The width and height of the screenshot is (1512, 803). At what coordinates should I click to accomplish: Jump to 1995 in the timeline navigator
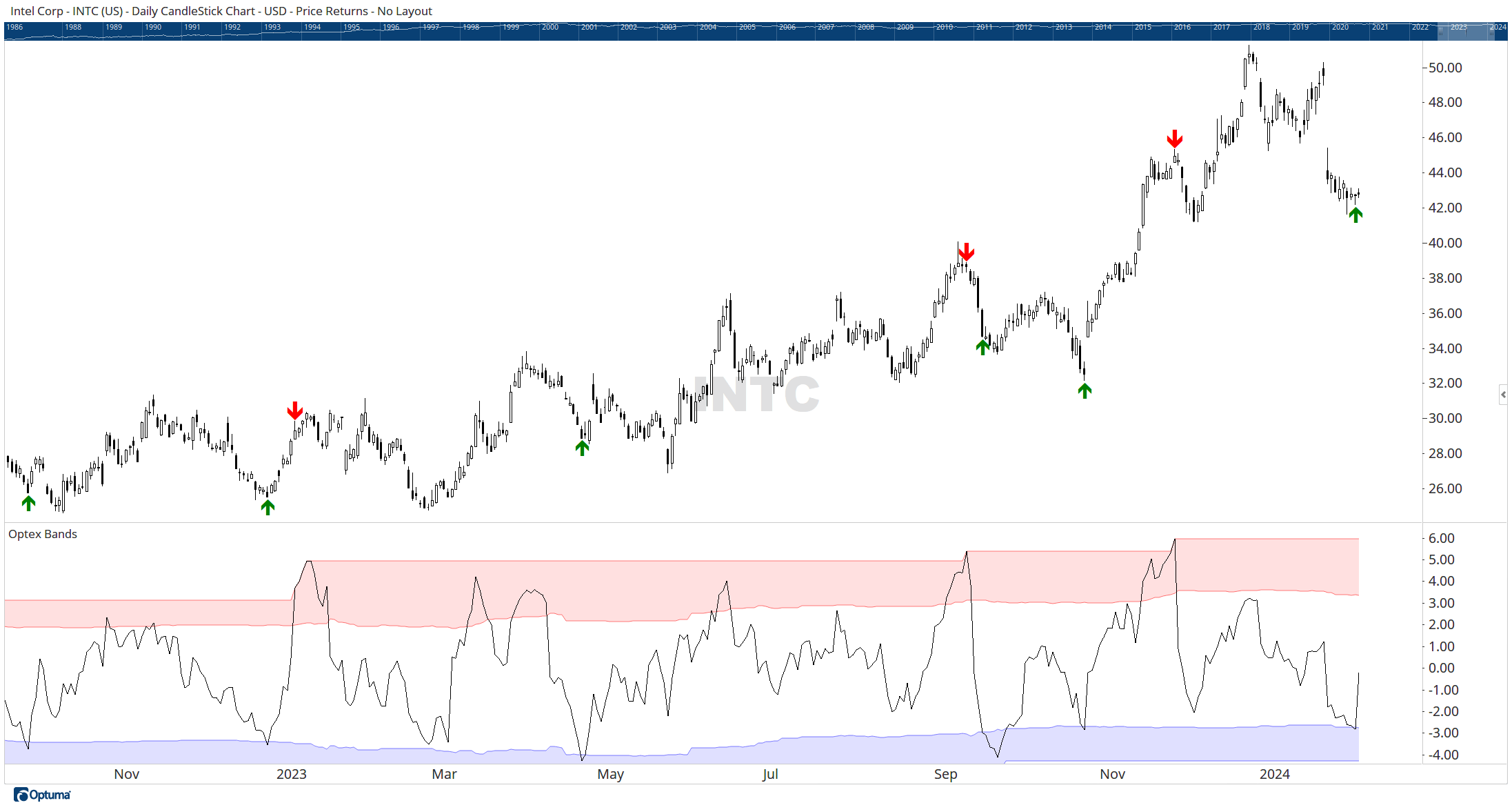(352, 27)
